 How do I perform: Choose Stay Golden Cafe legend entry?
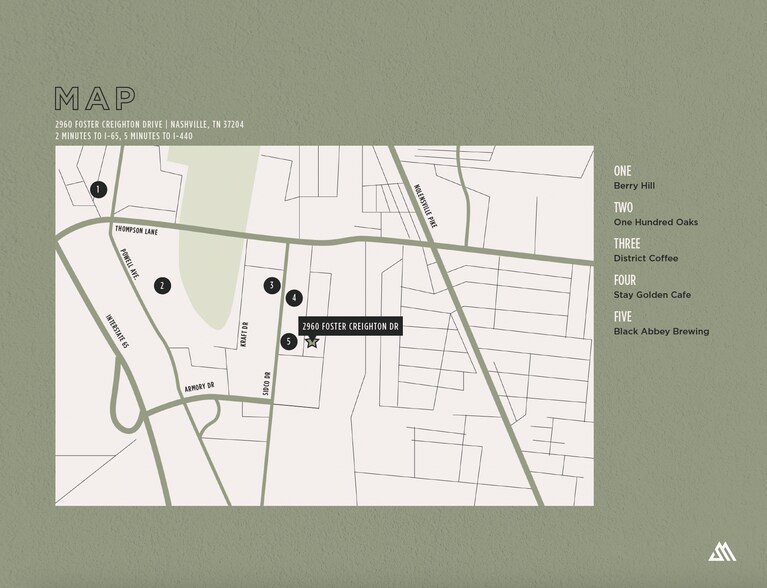651,295
